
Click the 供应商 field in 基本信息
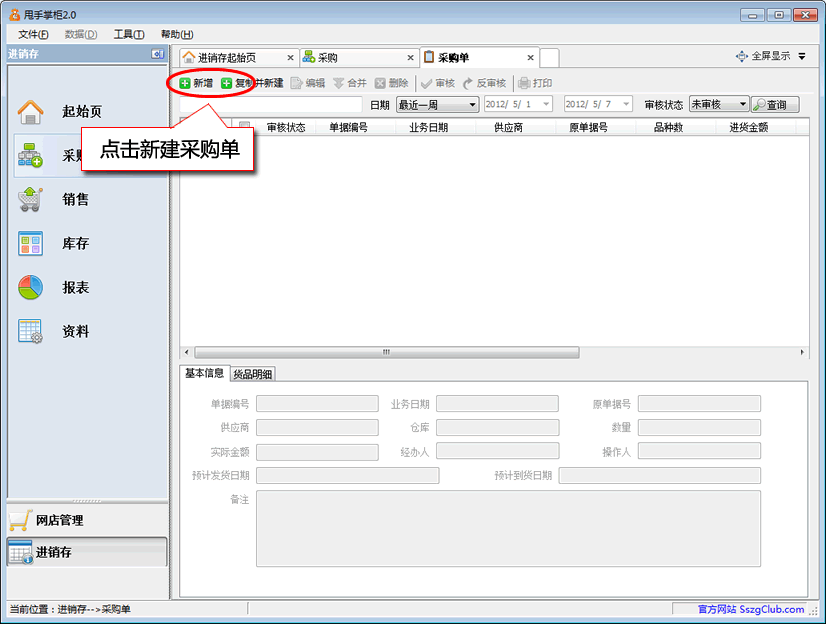[317, 428]
